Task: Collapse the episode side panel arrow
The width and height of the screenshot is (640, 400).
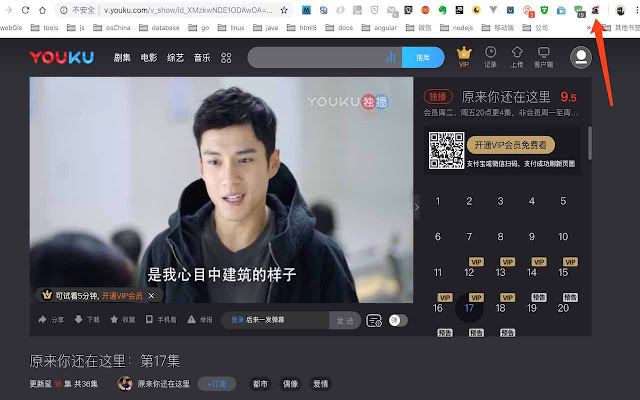Action: [417, 207]
